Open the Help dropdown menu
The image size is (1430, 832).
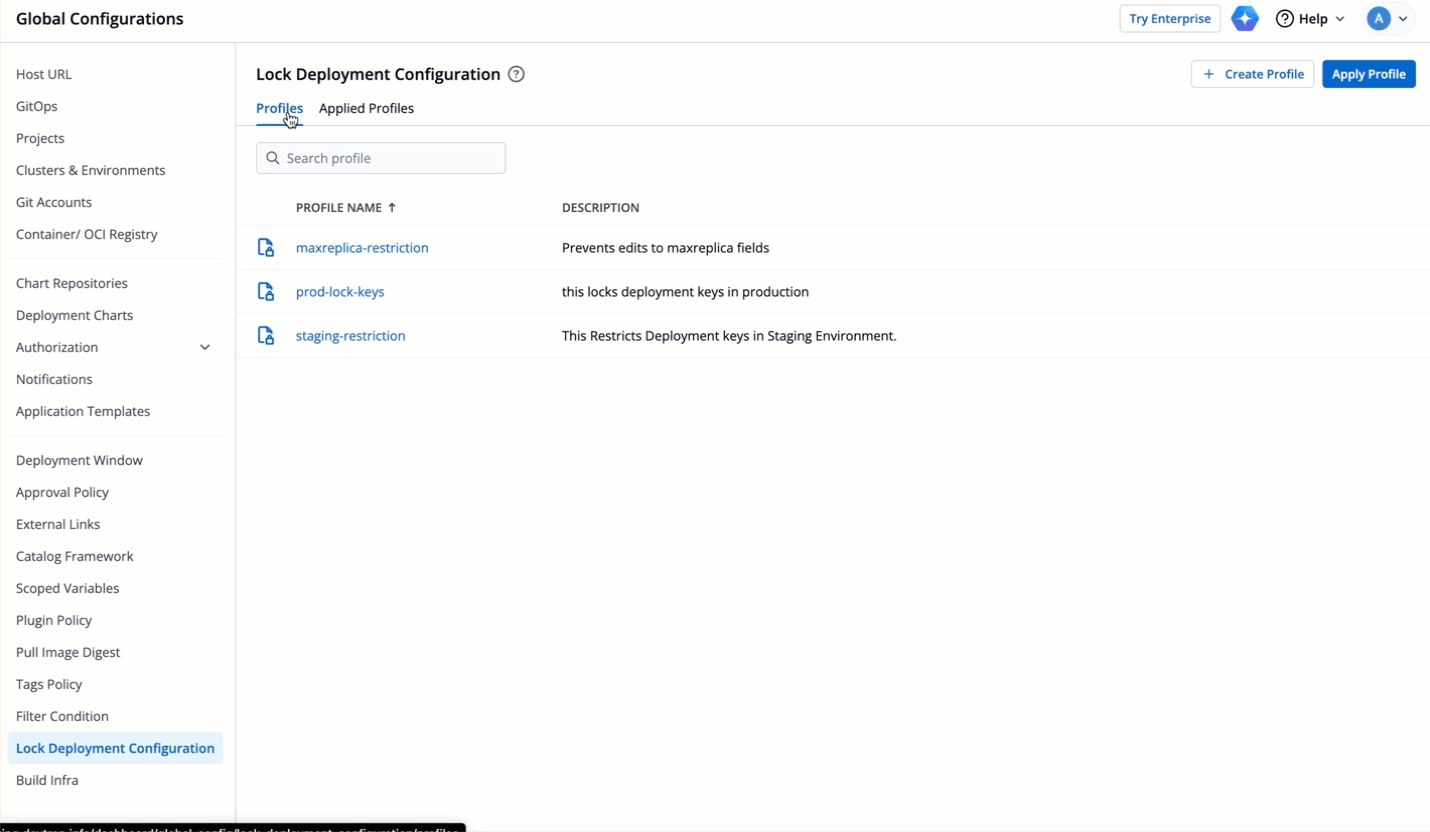(1310, 19)
